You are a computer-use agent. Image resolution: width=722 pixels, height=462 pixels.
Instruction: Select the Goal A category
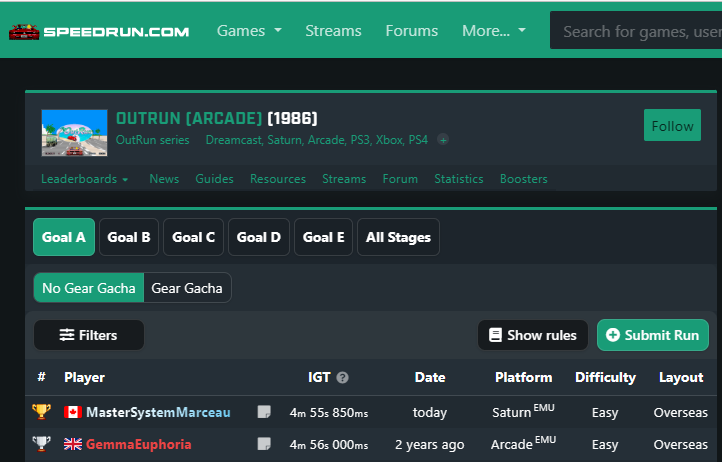click(64, 237)
